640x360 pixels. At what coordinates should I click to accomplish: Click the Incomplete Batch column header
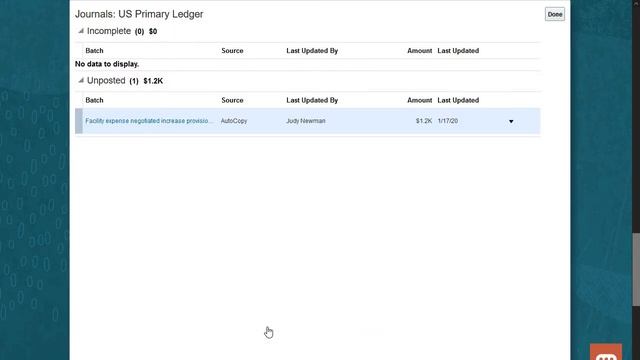point(94,51)
